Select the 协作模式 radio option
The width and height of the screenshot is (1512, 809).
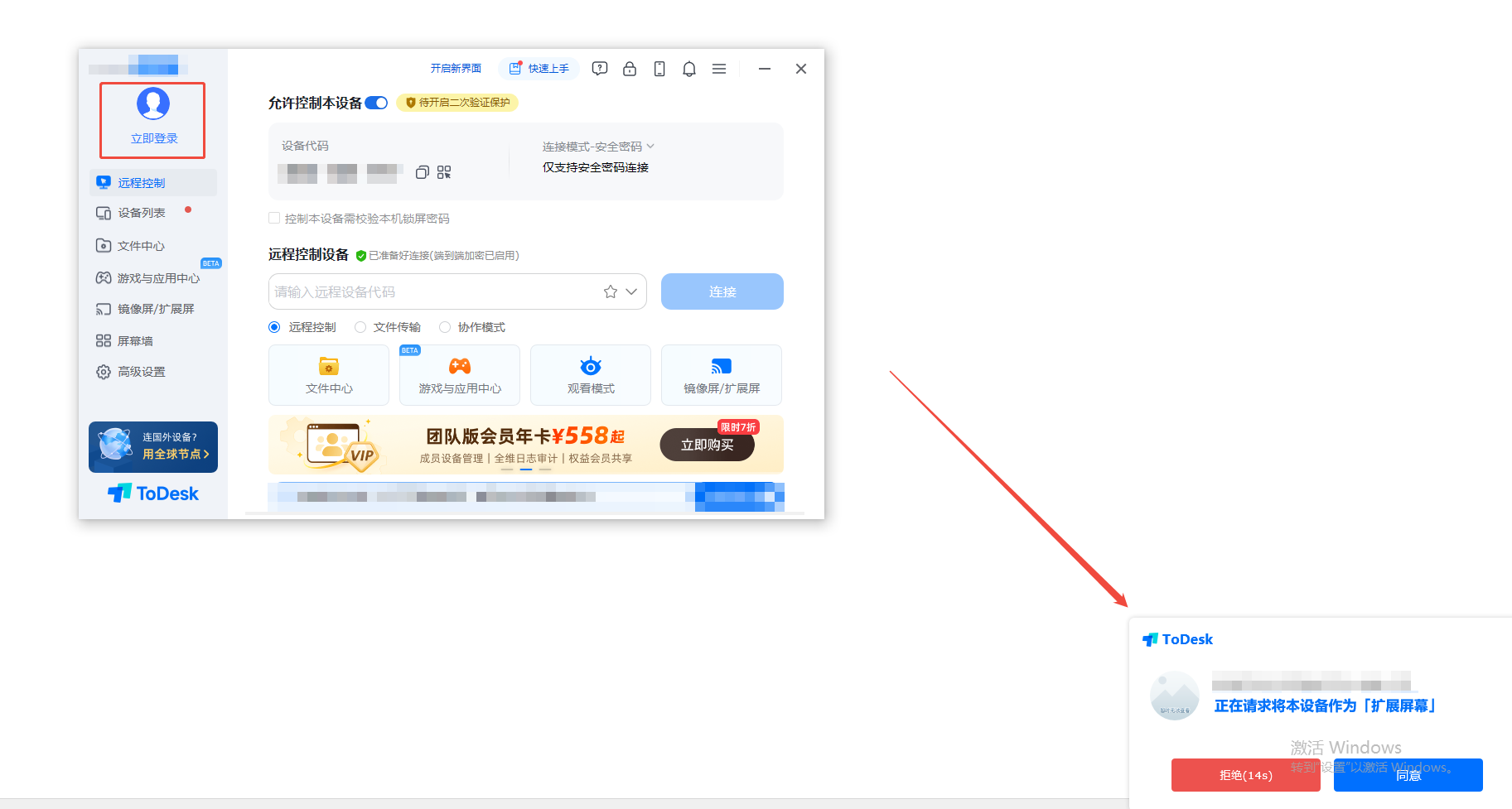click(445, 327)
